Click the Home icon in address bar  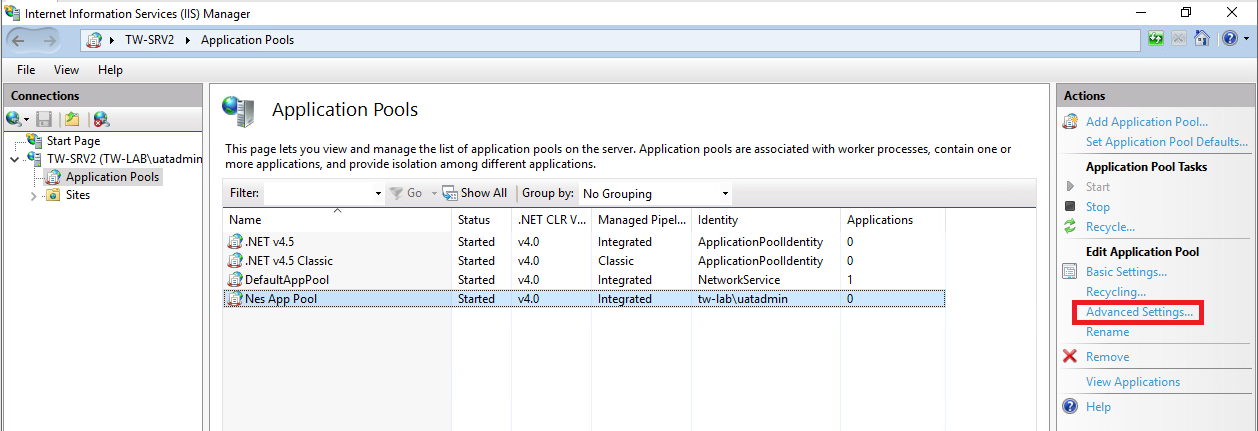[x=1202, y=40]
